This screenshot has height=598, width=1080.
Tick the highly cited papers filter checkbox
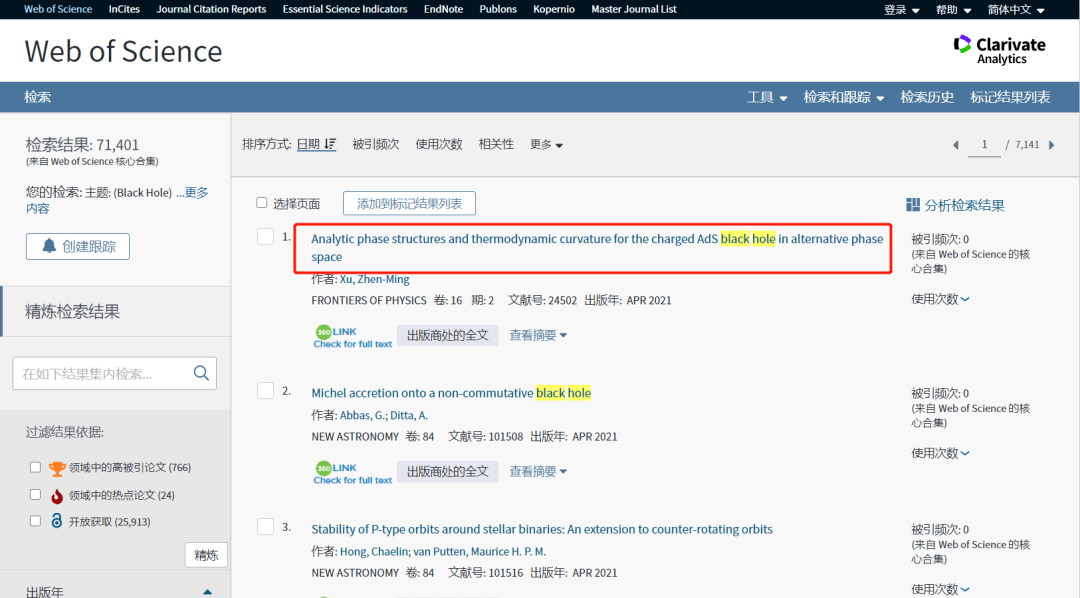[x=36, y=467]
